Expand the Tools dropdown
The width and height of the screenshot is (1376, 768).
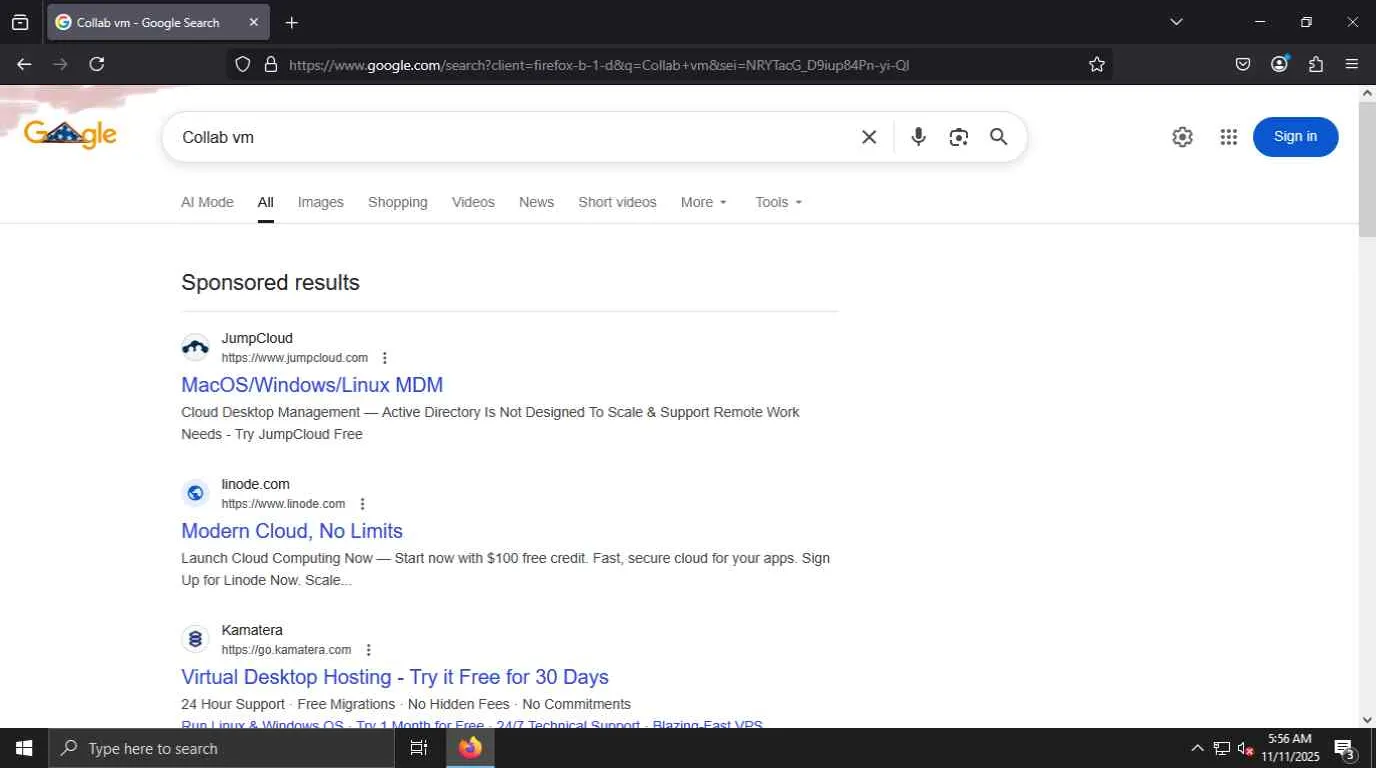coord(779,202)
